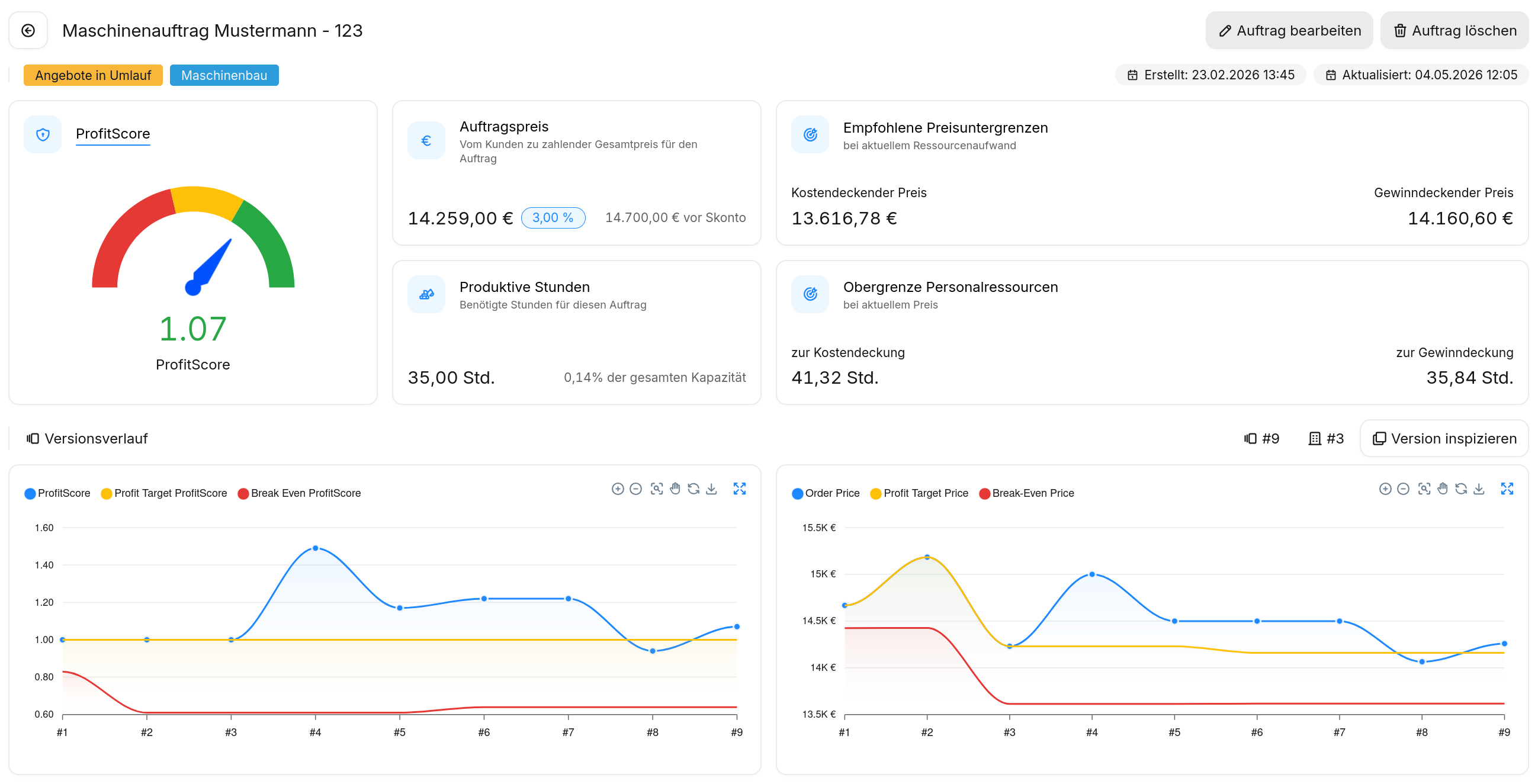
Task: Select ProfitScore data point at #4
Action: (x=315, y=548)
